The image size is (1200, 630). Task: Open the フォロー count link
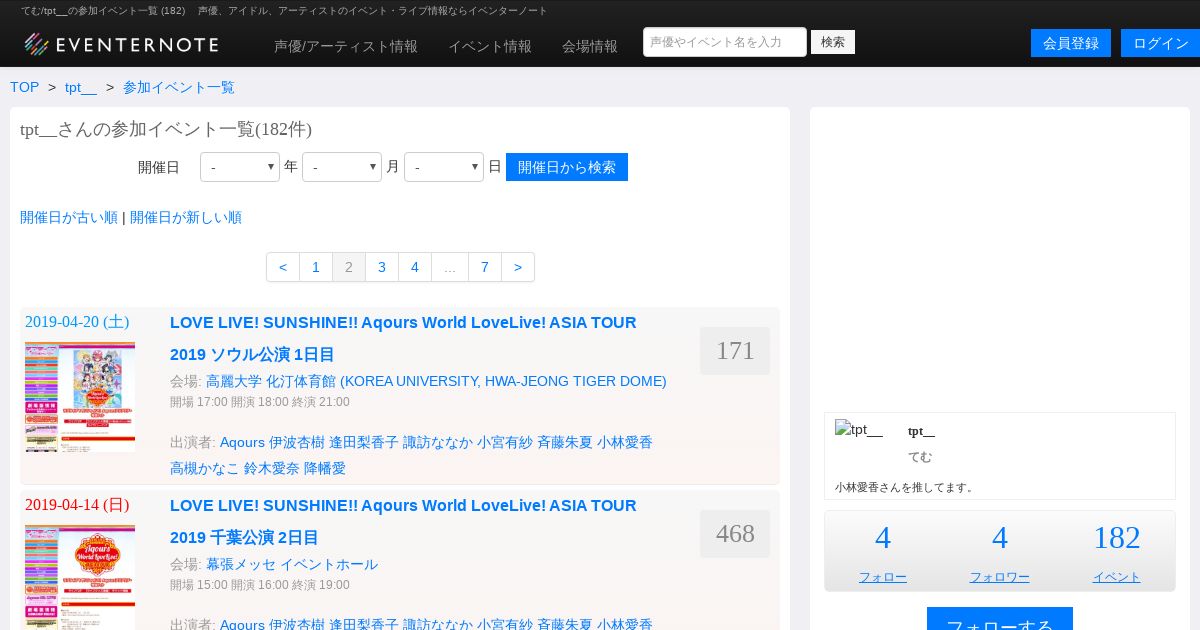tap(883, 577)
